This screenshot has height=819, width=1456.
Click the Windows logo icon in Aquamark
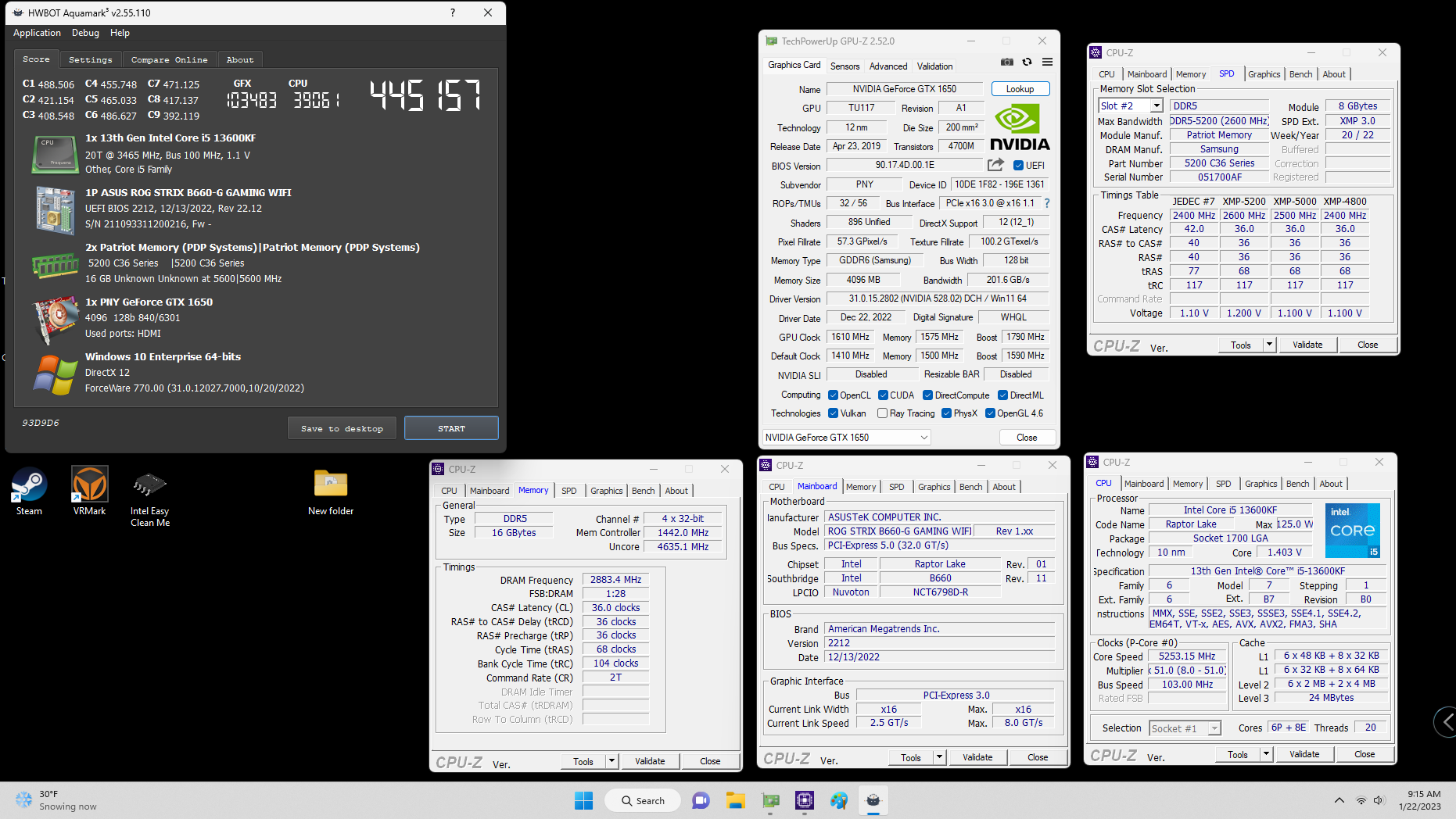tap(55, 374)
